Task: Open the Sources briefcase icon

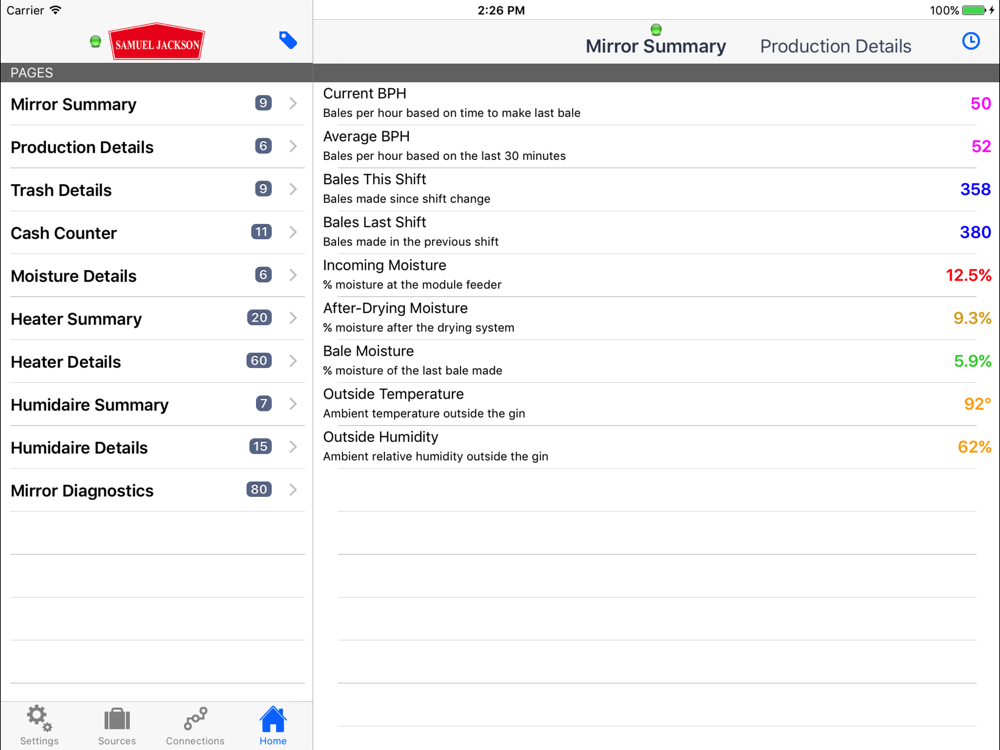Action: (117, 724)
